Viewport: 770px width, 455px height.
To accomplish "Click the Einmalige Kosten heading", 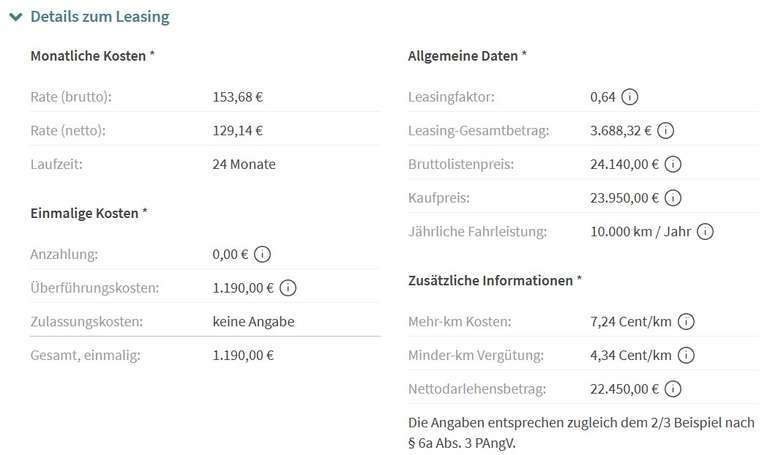I will [x=89, y=213].
